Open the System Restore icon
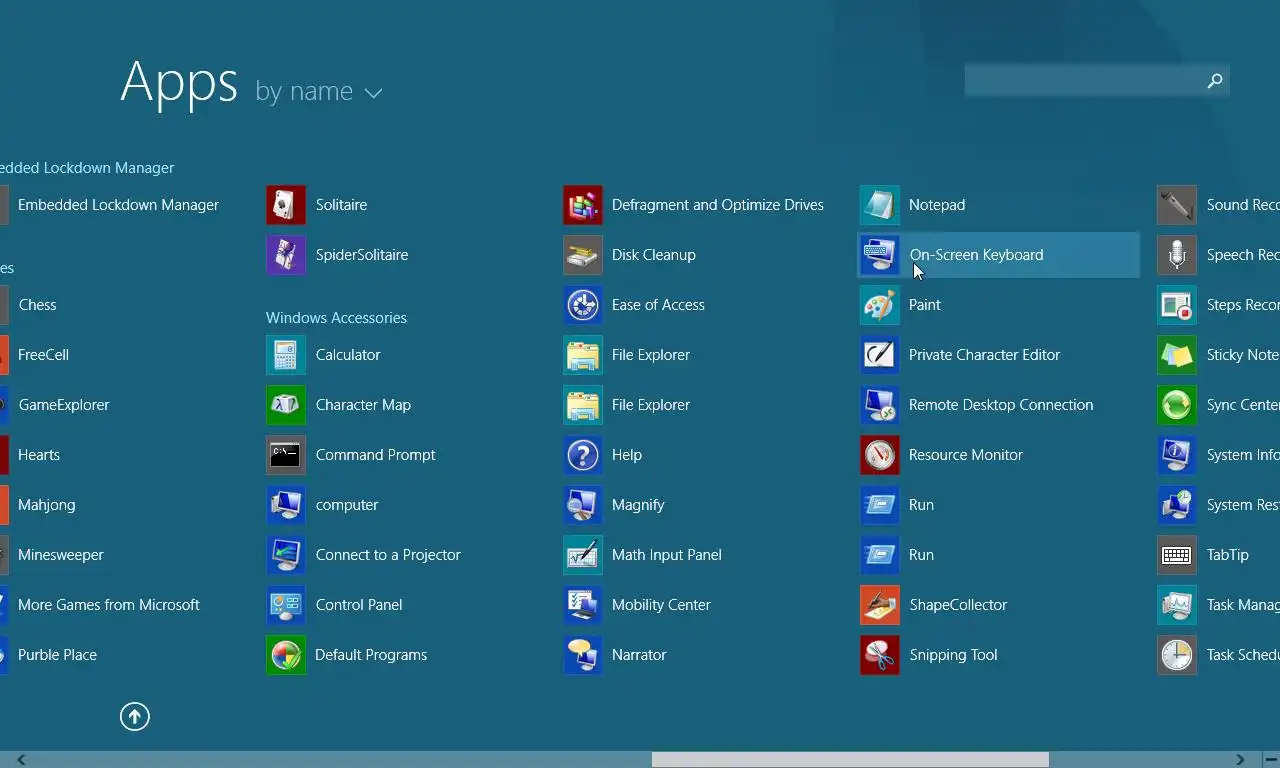1280x768 pixels. [x=1177, y=505]
